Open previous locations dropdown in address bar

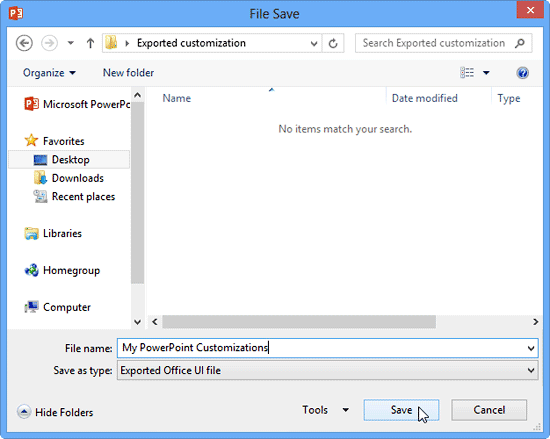click(x=314, y=43)
